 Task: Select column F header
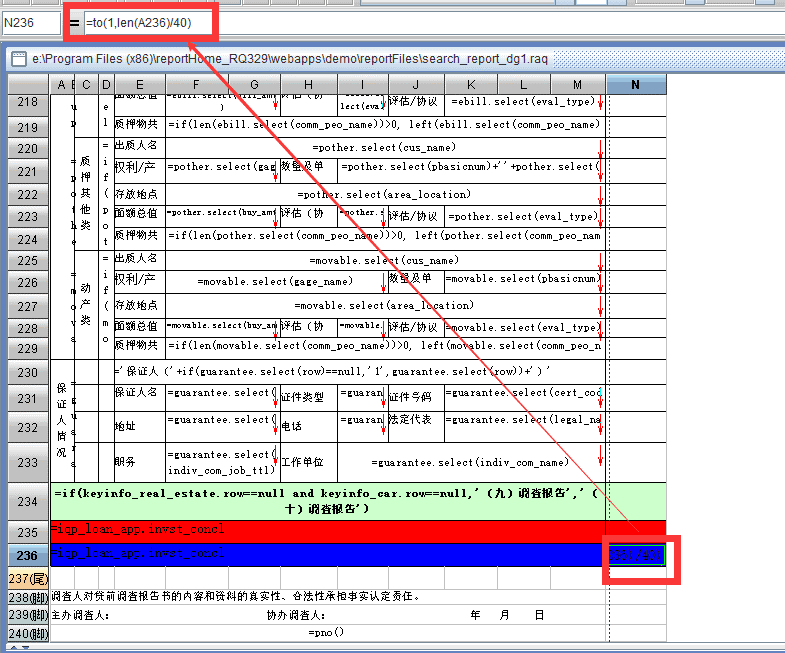point(196,85)
